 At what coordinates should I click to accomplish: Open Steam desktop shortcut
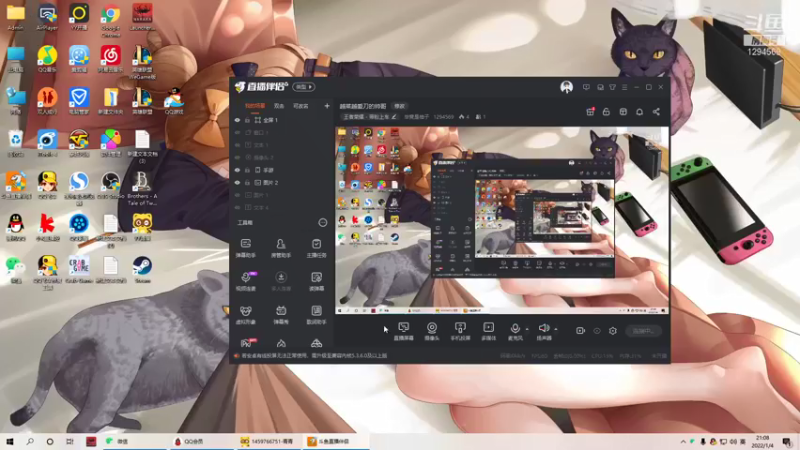142,269
